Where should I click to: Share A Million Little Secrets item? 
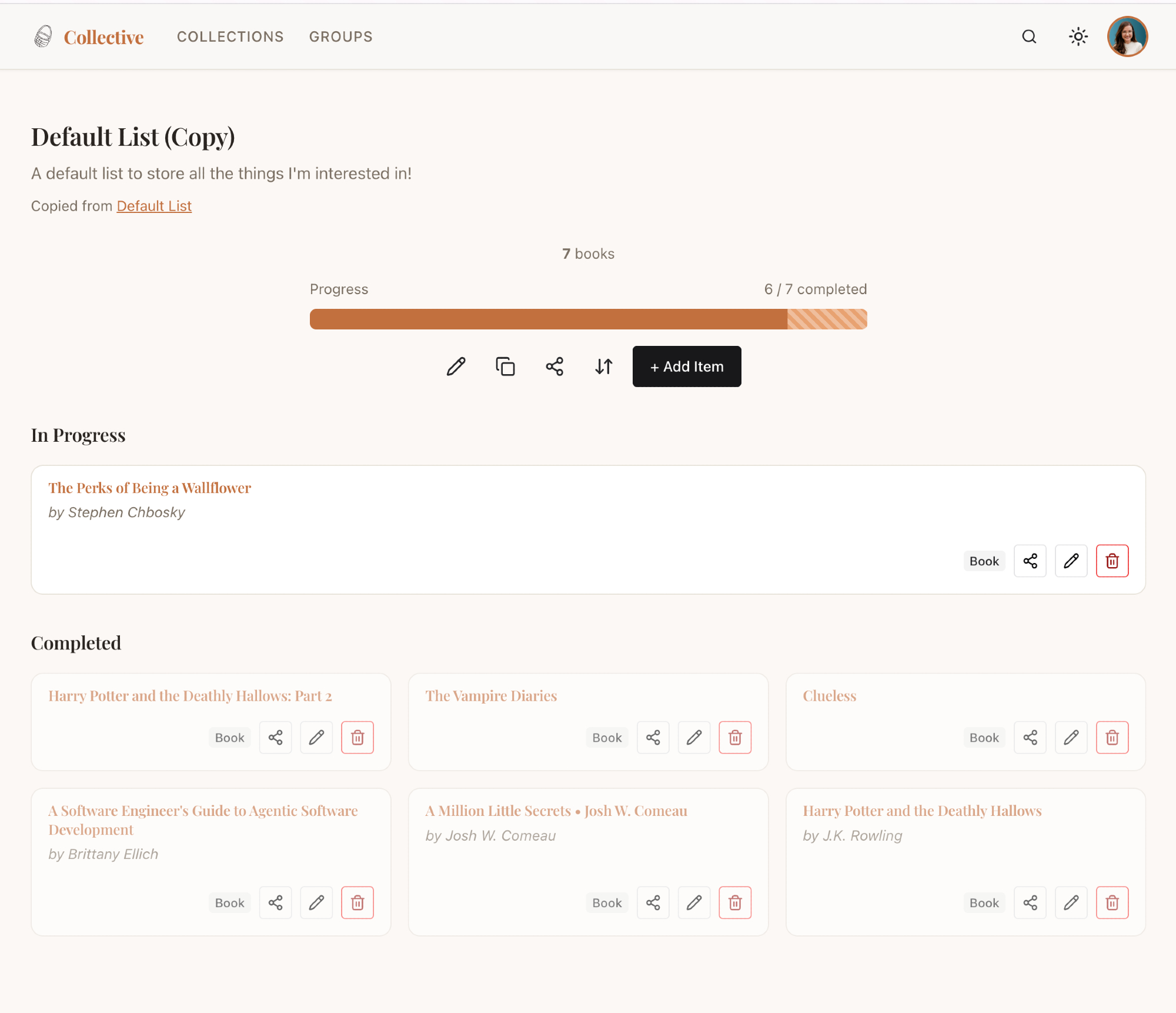[x=653, y=902]
